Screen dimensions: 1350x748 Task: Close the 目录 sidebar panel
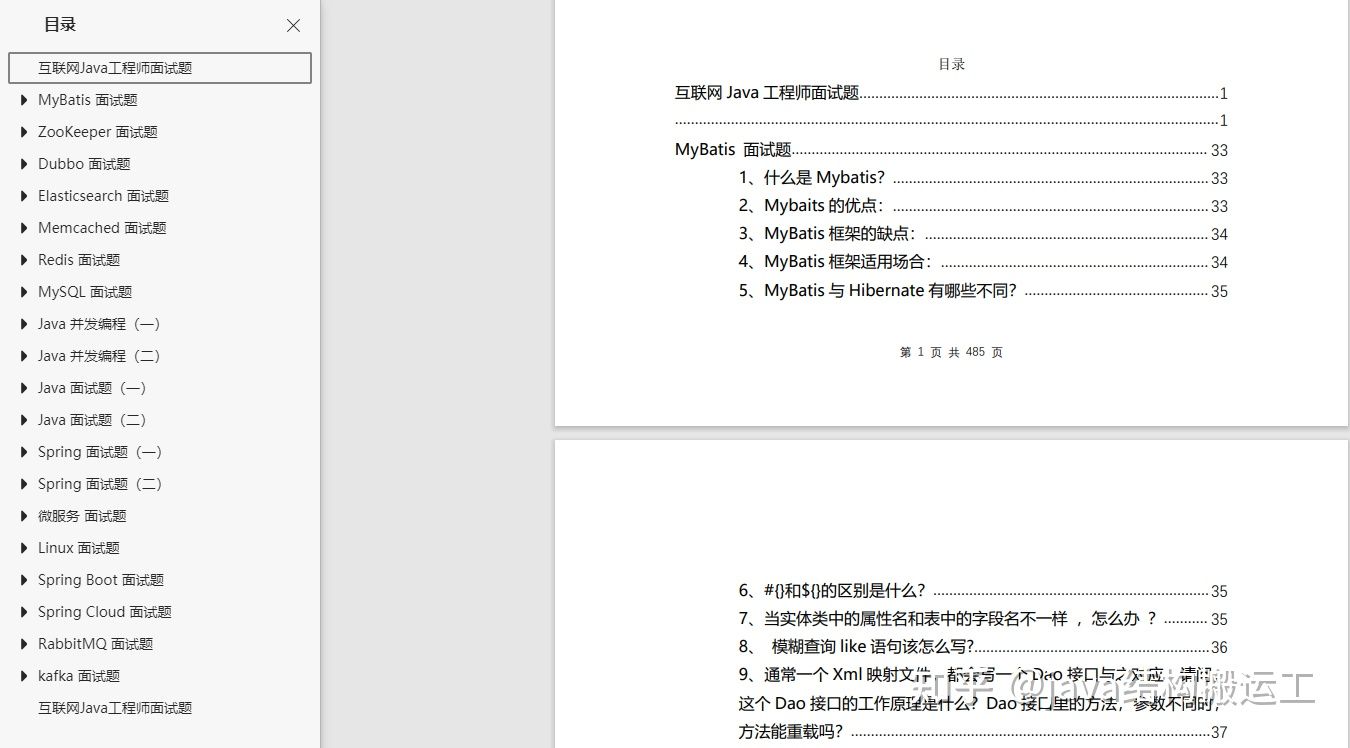pyautogui.click(x=293, y=26)
